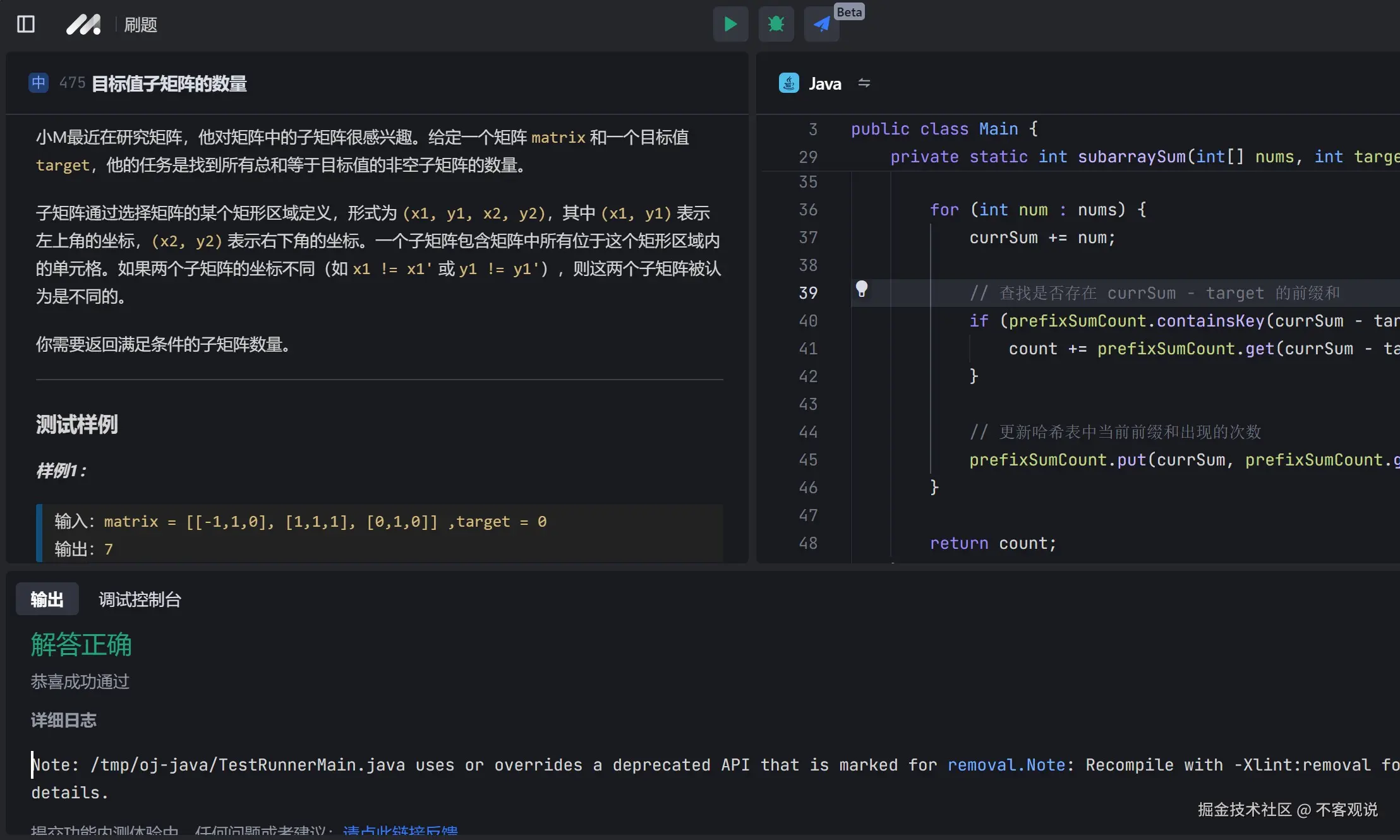Screen dimensions: 1400x840
Task: Open the Java language selector
Action: (x=824, y=83)
